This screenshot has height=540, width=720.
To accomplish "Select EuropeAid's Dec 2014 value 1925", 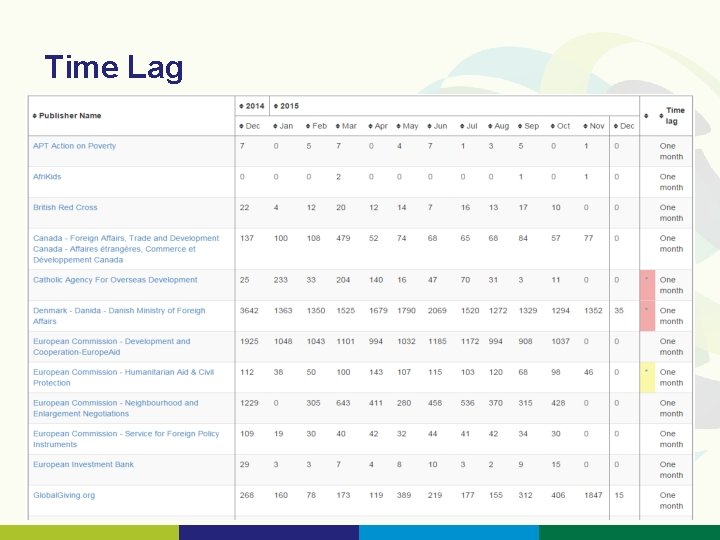I will (249, 342).
